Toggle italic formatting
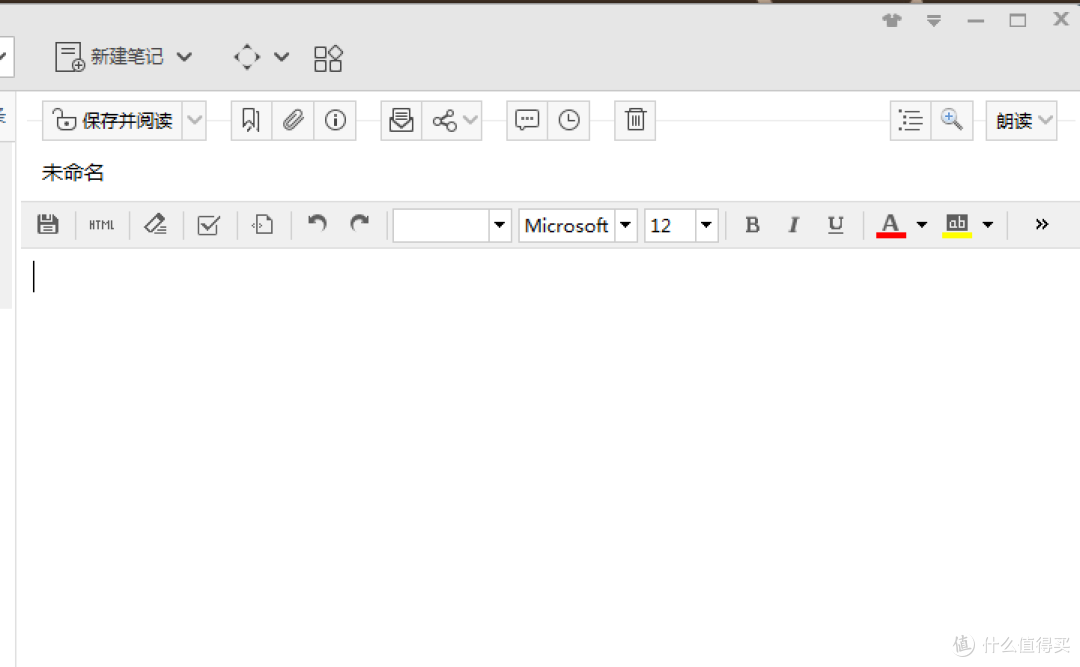Screen dimensions: 1080x667 [x=793, y=225]
